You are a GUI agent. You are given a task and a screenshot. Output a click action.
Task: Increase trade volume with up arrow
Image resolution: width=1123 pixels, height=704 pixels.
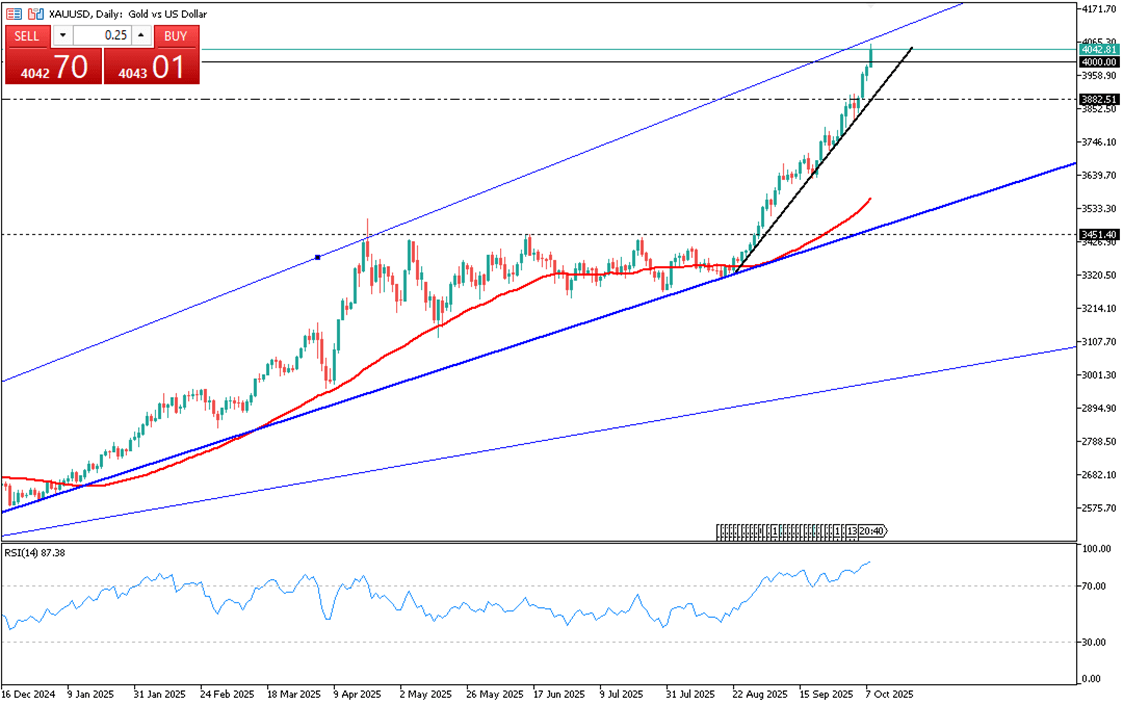pos(141,36)
